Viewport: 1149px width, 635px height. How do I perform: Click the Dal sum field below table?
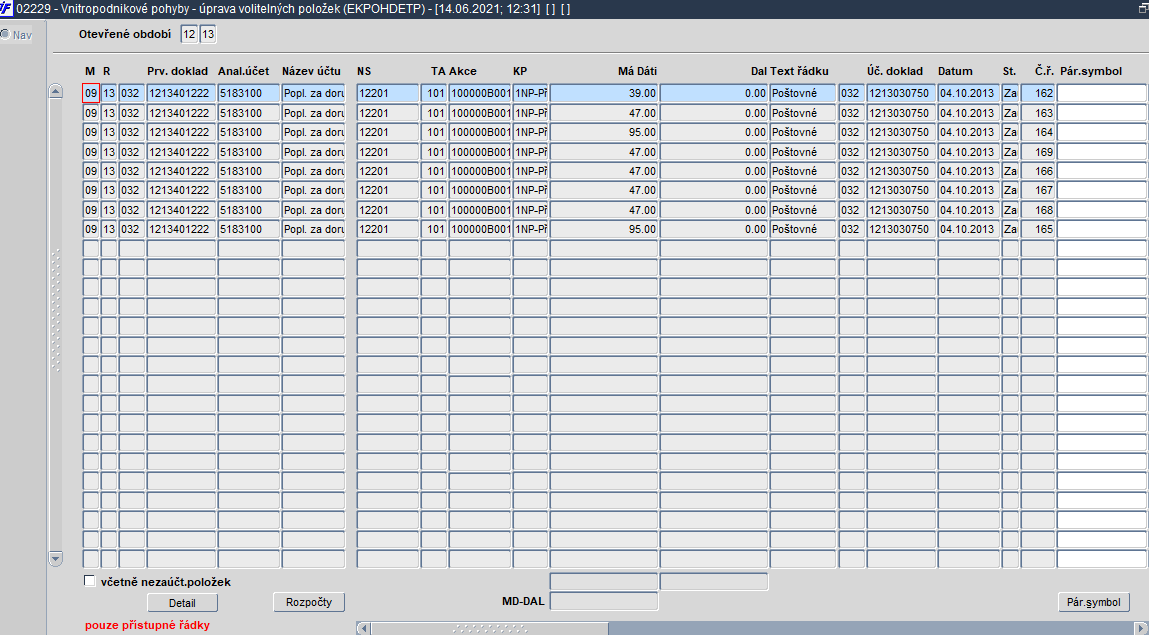pyautogui.click(x=714, y=582)
